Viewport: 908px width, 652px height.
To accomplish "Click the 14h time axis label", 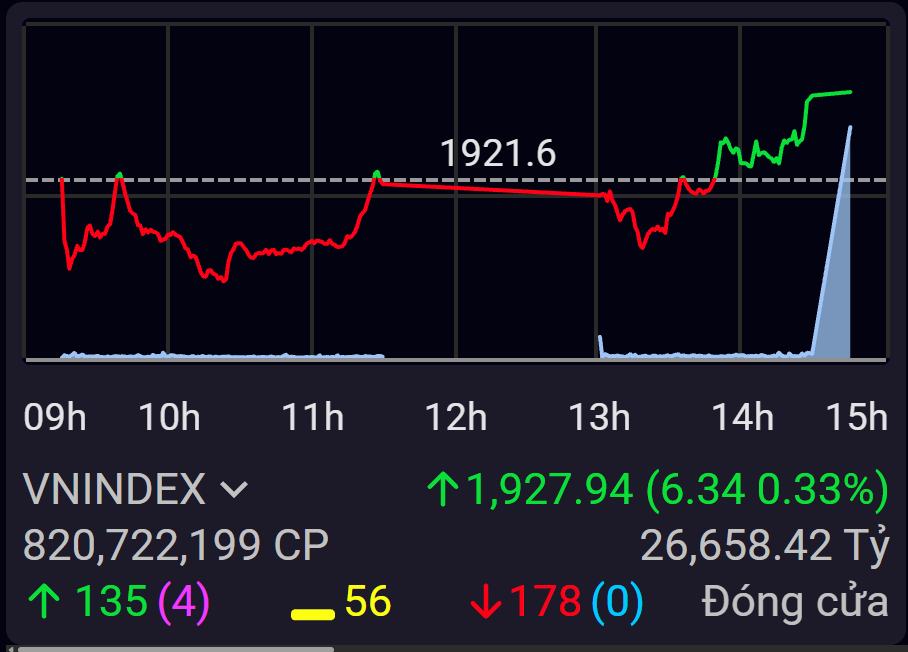I will [742, 417].
